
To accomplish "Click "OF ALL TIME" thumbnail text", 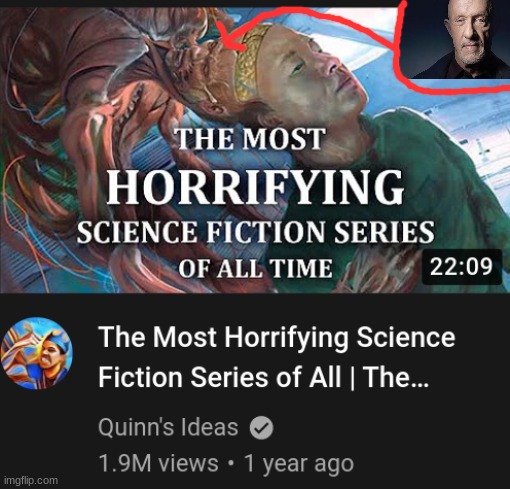I will [x=255, y=268].
